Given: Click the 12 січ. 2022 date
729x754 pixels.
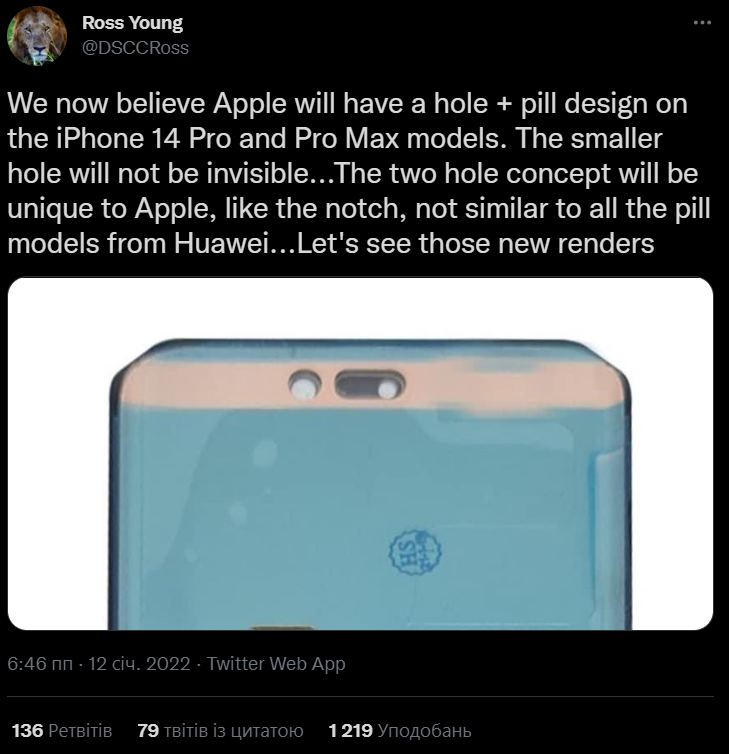Looking at the screenshot, I should pyautogui.click(x=139, y=664).
